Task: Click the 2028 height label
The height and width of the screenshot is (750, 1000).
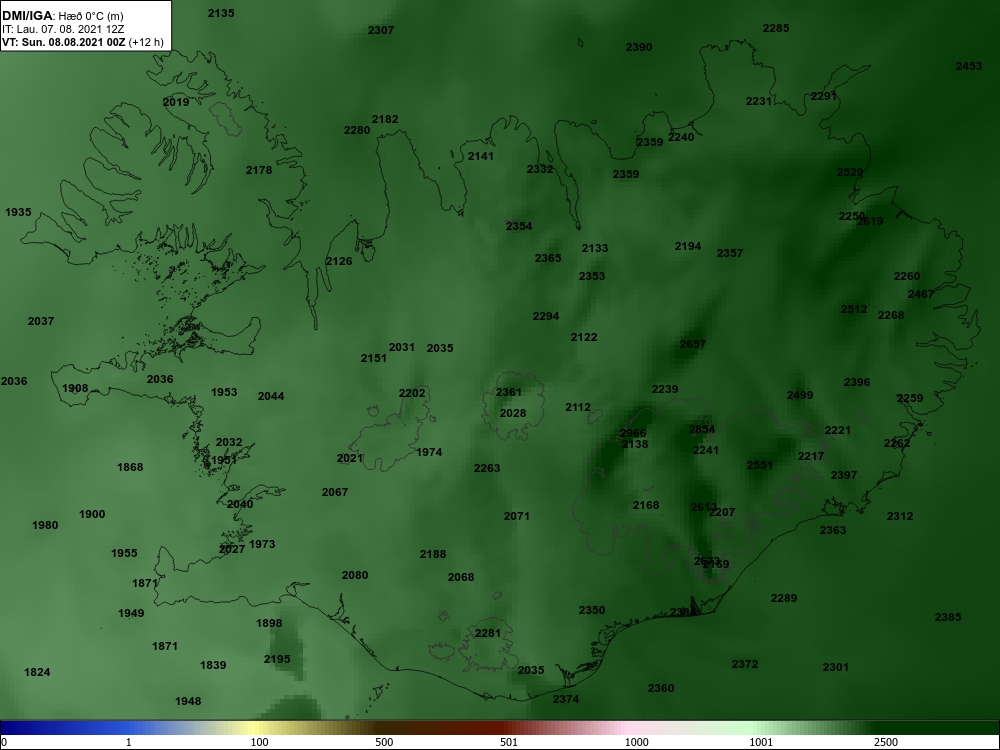Action: (513, 414)
